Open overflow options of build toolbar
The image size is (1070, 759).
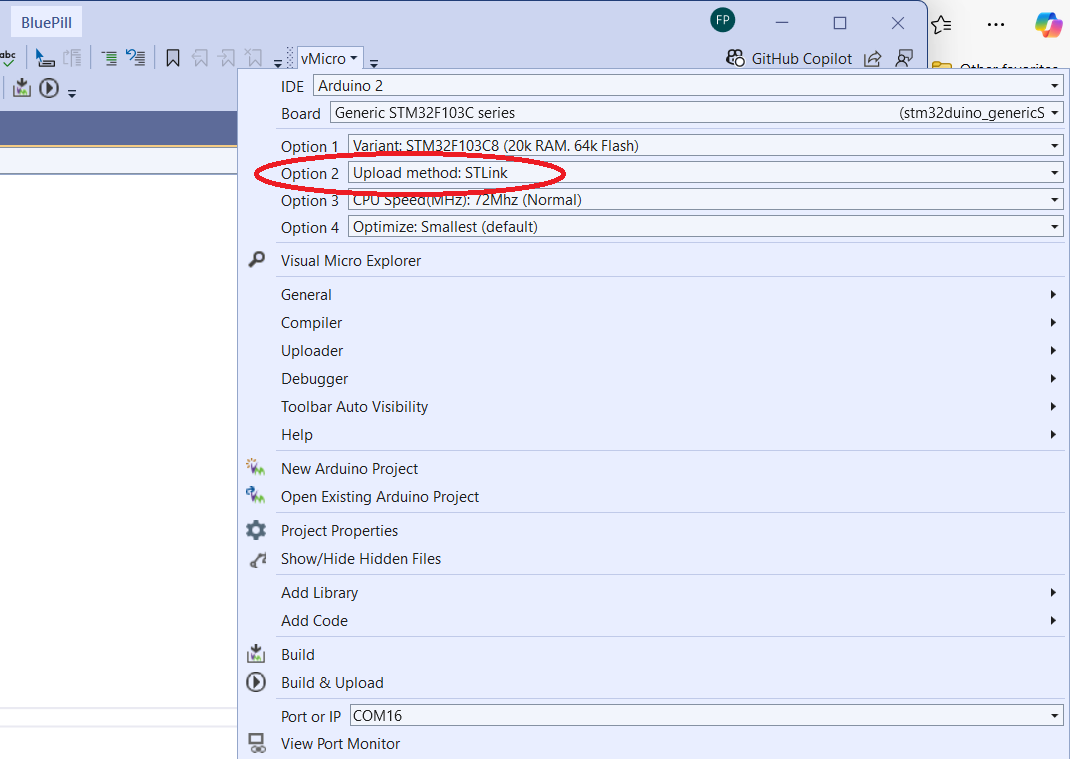pos(72,93)
